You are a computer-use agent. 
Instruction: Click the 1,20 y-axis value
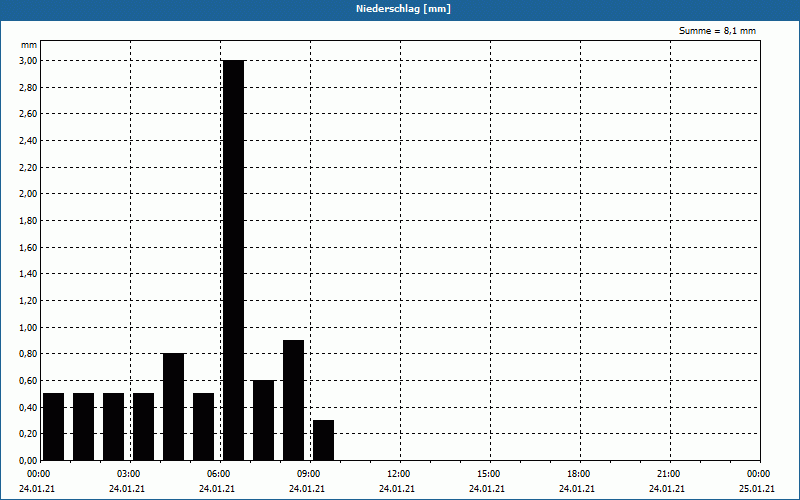point(28,301)
